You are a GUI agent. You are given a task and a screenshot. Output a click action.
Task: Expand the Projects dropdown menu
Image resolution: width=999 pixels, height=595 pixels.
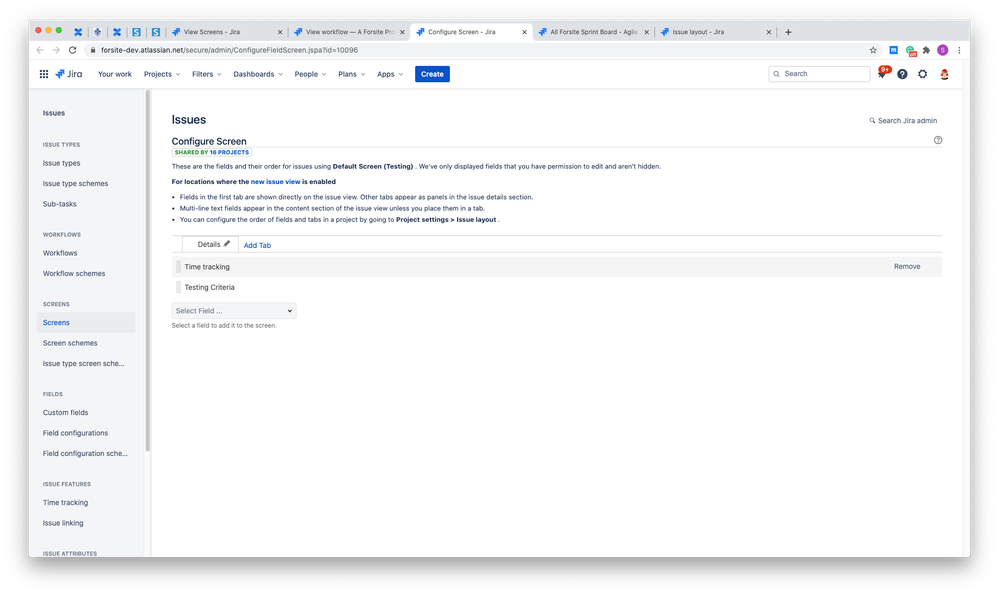coord(162,75)
